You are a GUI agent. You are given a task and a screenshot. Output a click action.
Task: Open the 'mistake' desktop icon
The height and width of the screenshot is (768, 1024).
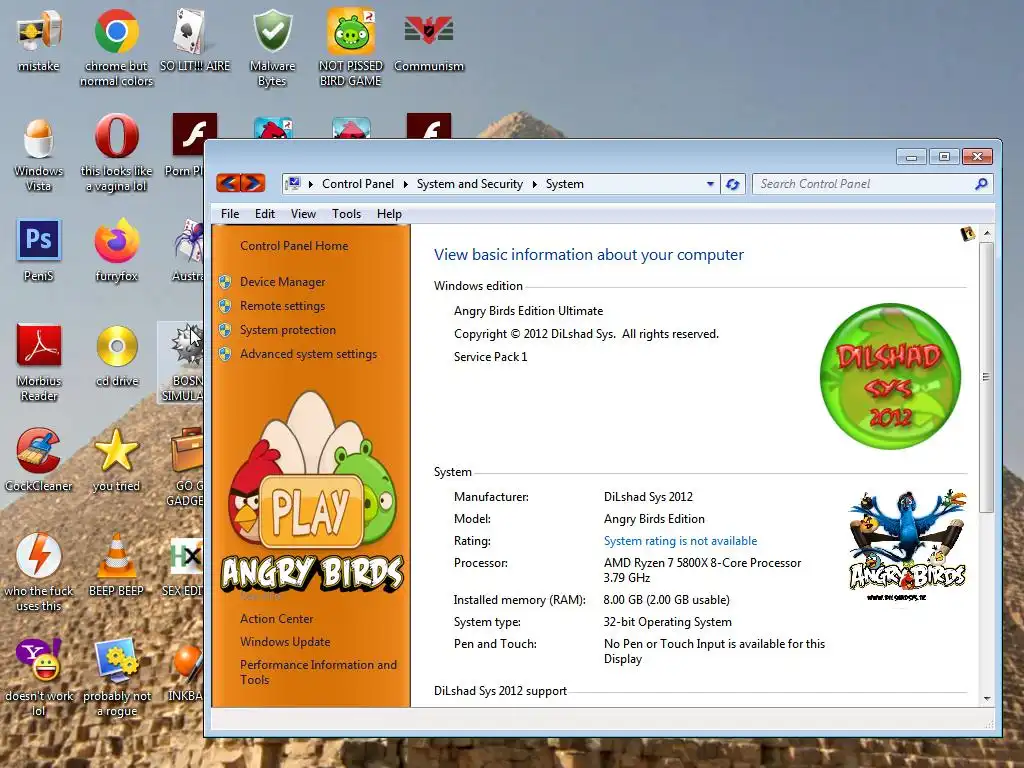(x=39, y=40)
